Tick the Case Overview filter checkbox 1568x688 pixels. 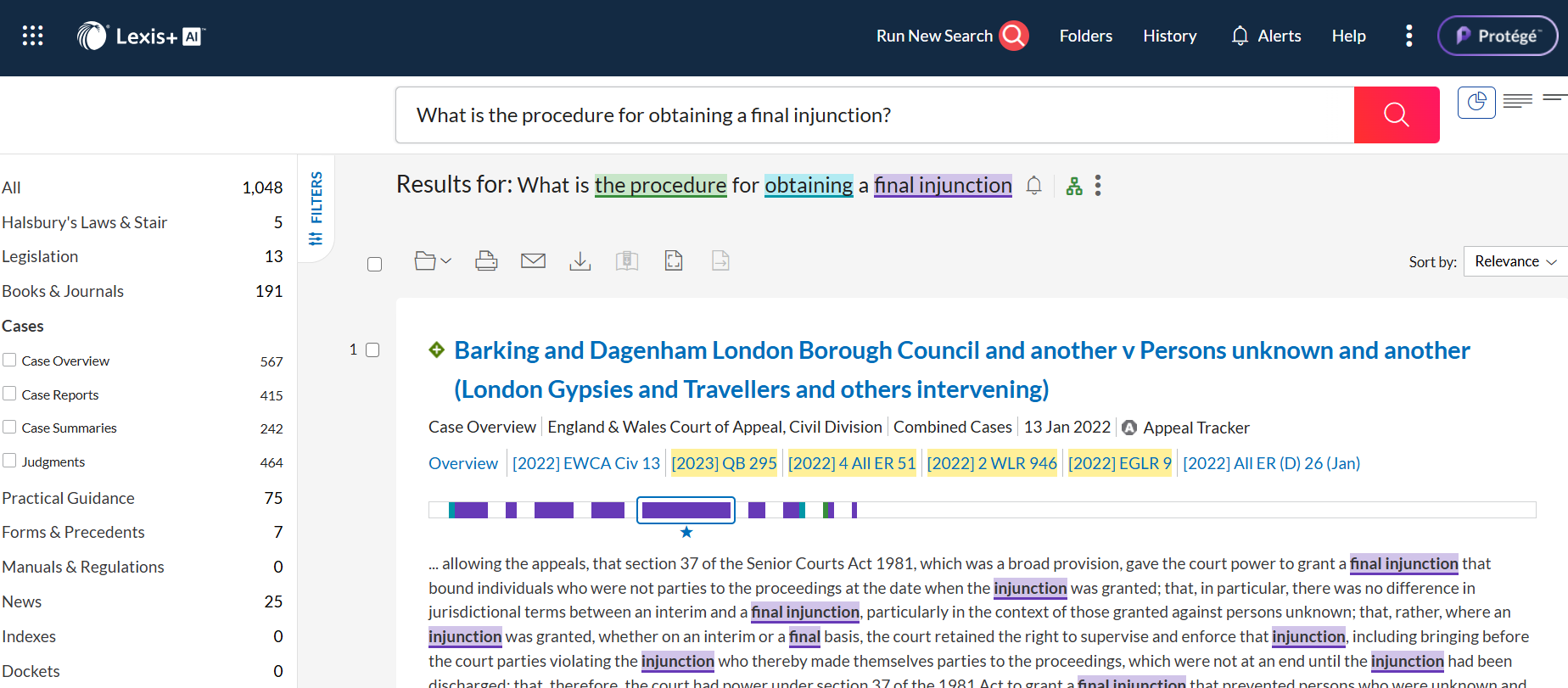10,360
